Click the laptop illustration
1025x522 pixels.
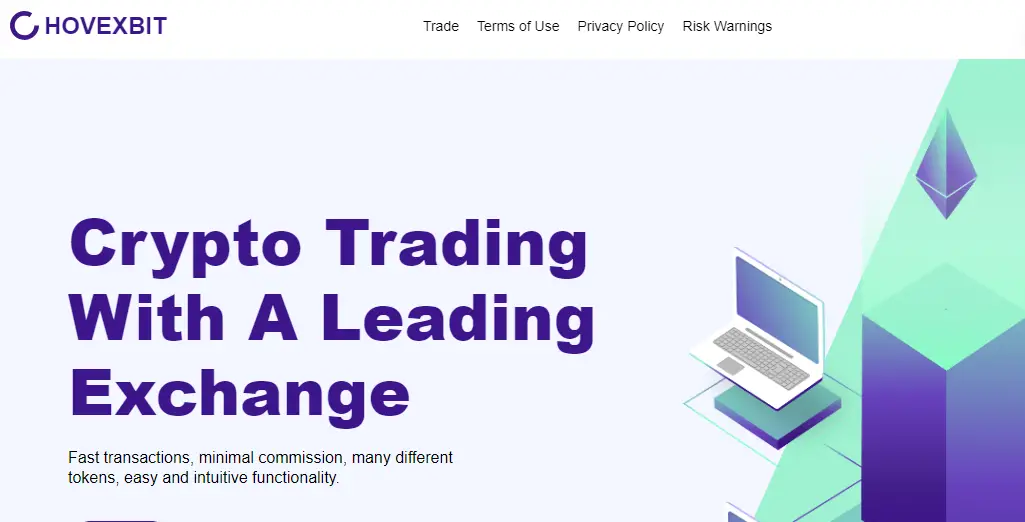tap(758, 329)
